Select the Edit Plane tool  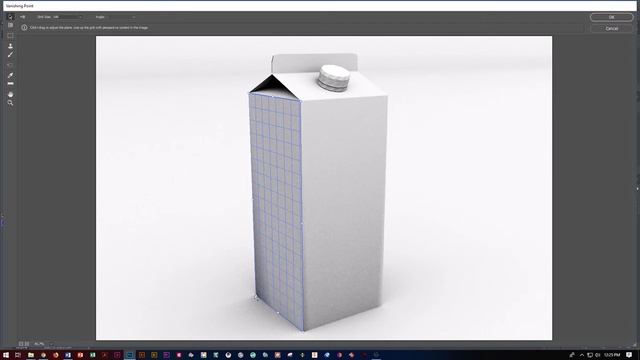(x=10, y=17)
